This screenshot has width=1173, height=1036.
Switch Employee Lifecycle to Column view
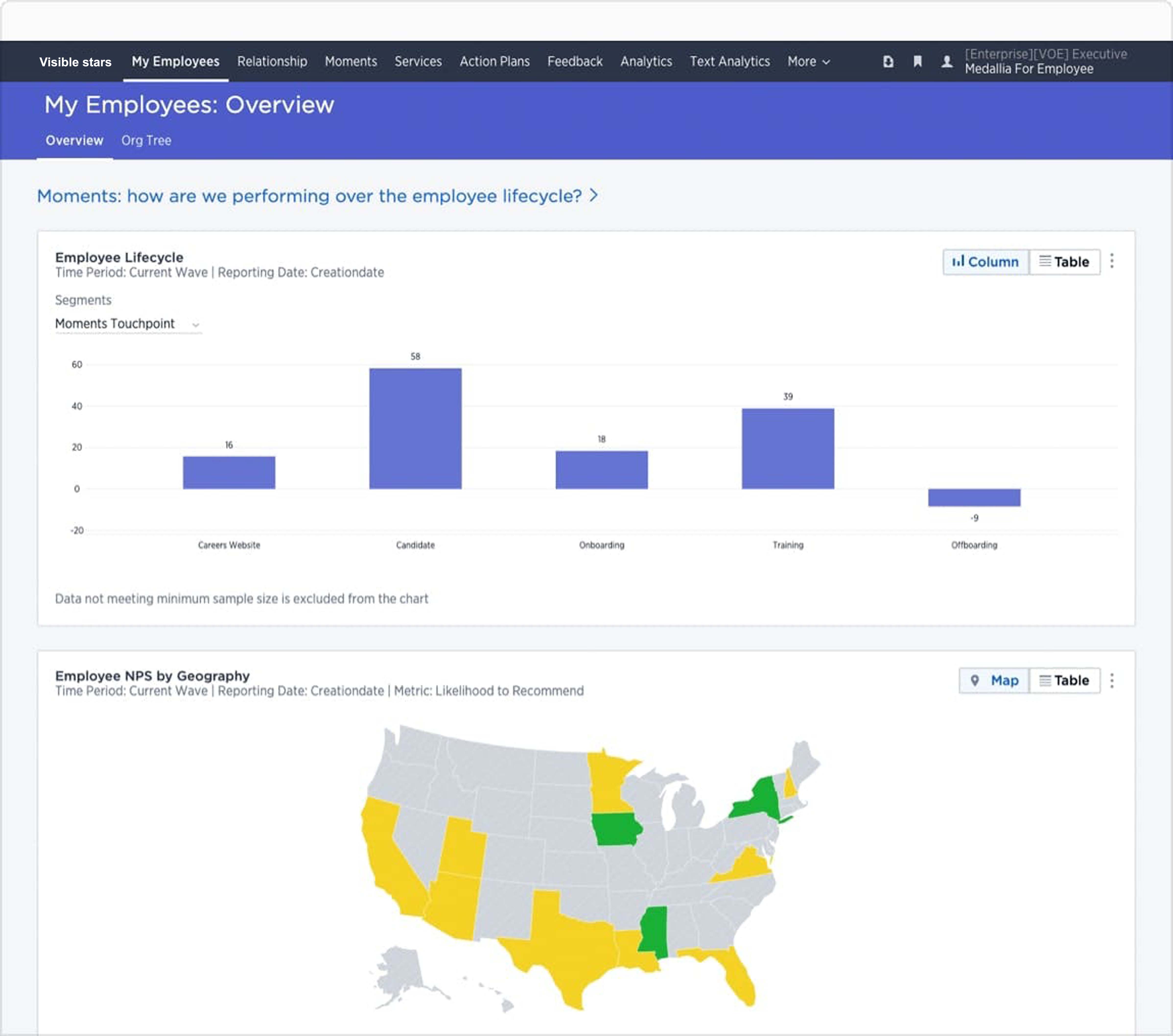[x=985, y=262]
